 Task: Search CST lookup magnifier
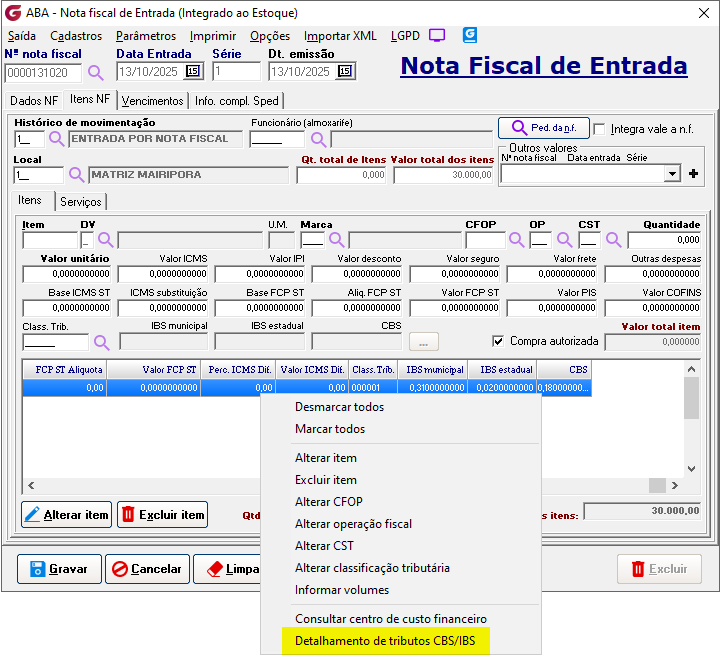613,240
